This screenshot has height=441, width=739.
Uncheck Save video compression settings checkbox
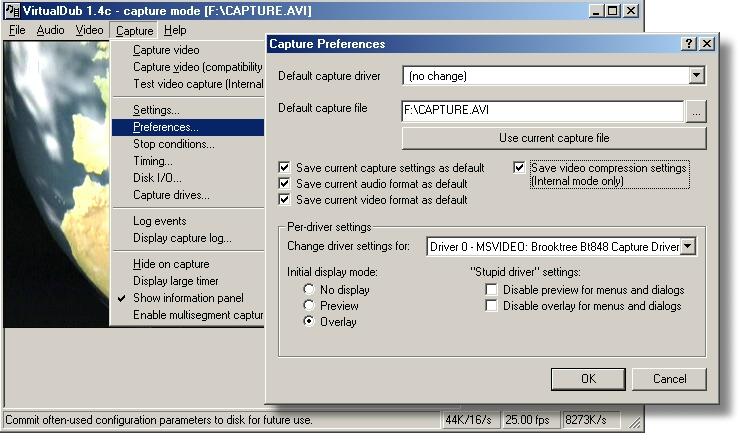tap(519, 168)
